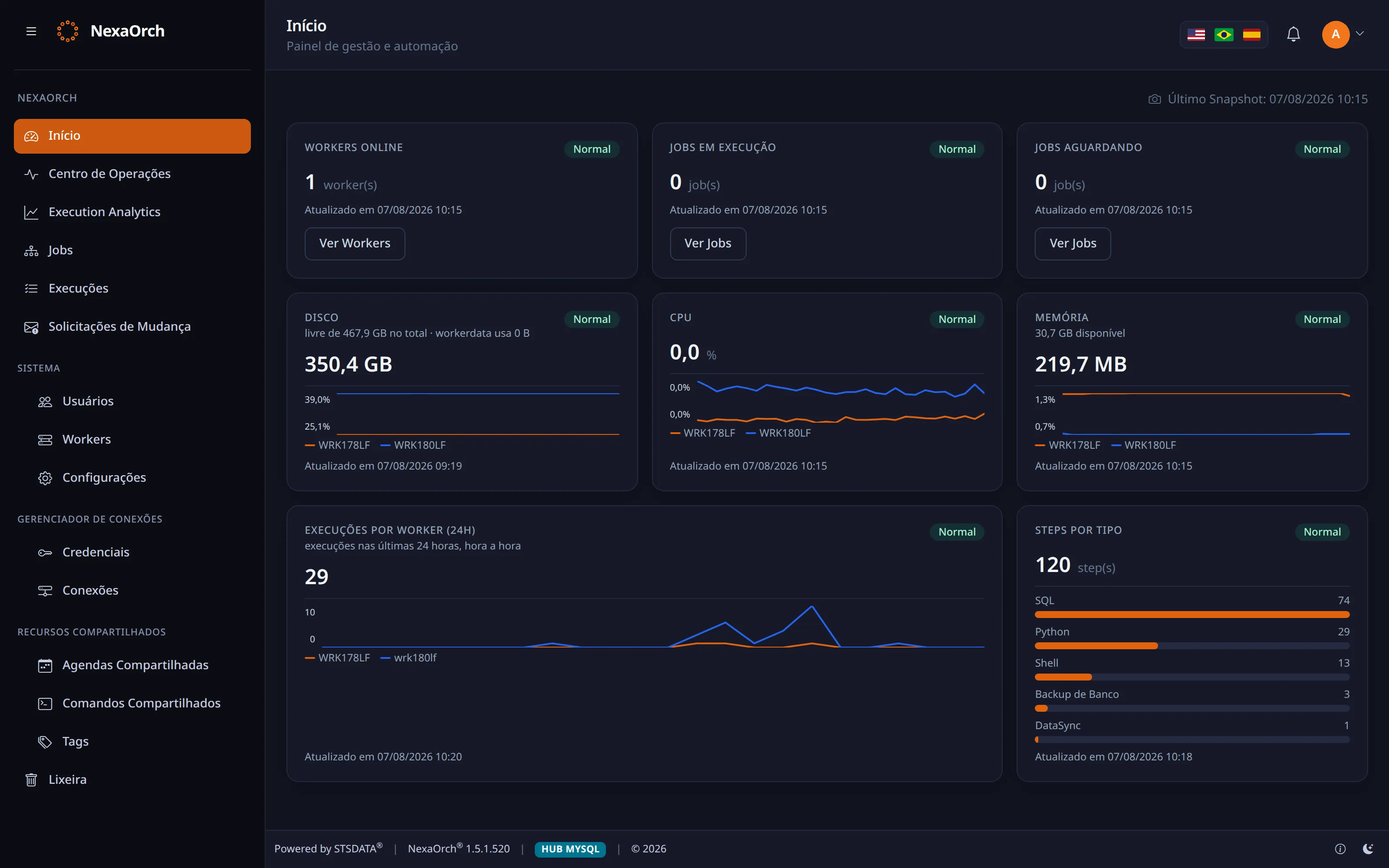Image resolution: width=1389 pixels, height=868 pixels.
Task: Click the user avatar labeled A
Action: pos(1336,34)
